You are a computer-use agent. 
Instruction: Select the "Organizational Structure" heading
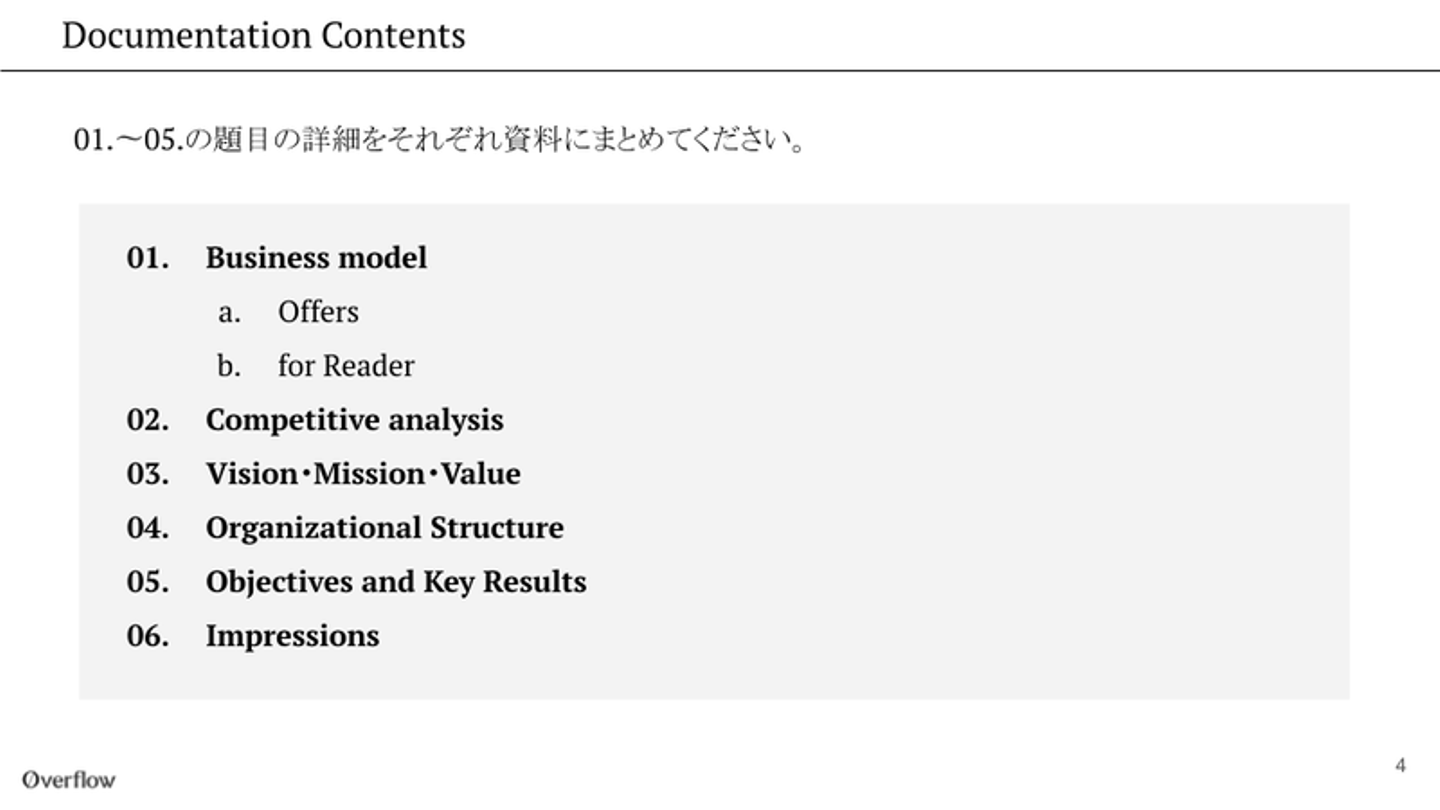(x=384, y=528)
